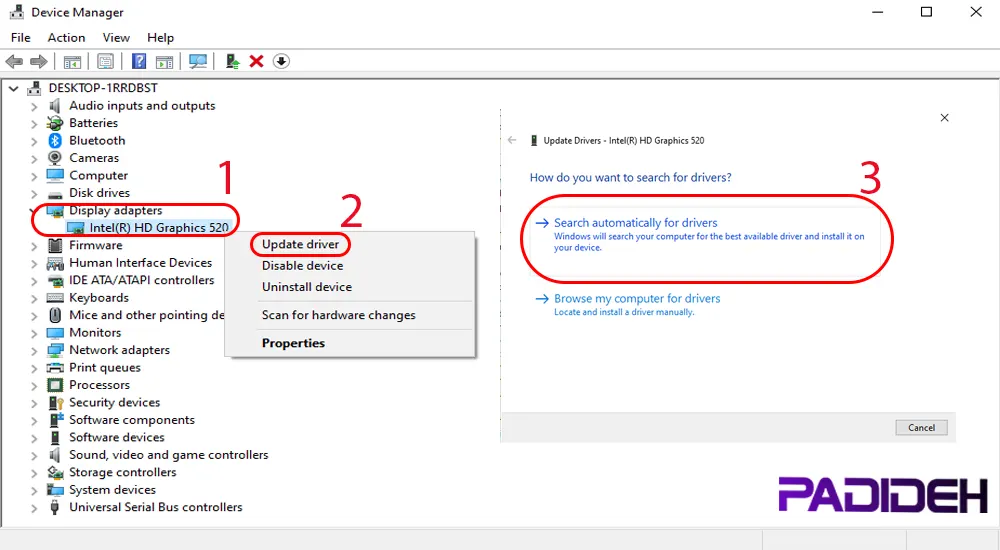Select Sound, video and game controllers label
The height and width of the screenshot is (550, 1000).
coord(169,455)
